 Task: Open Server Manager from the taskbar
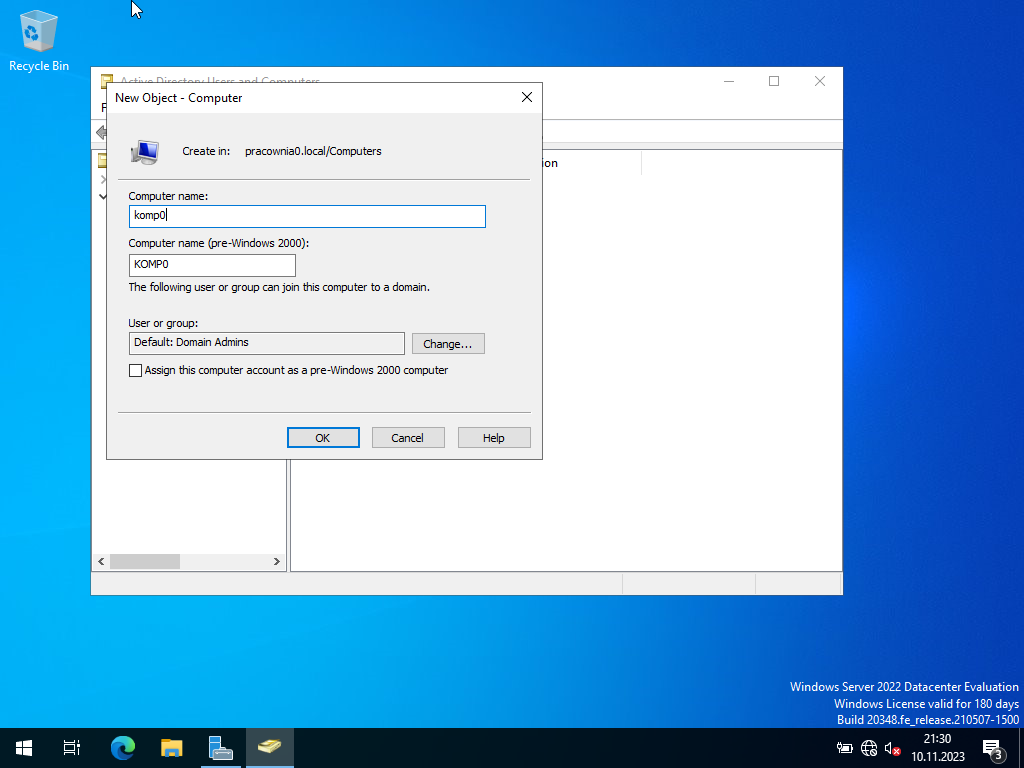pos(220,748)
